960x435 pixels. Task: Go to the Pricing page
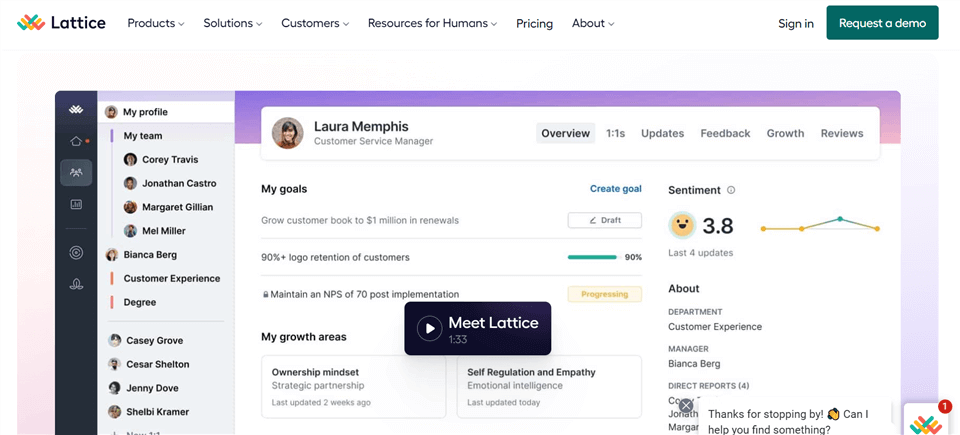[x=534, y=23]
